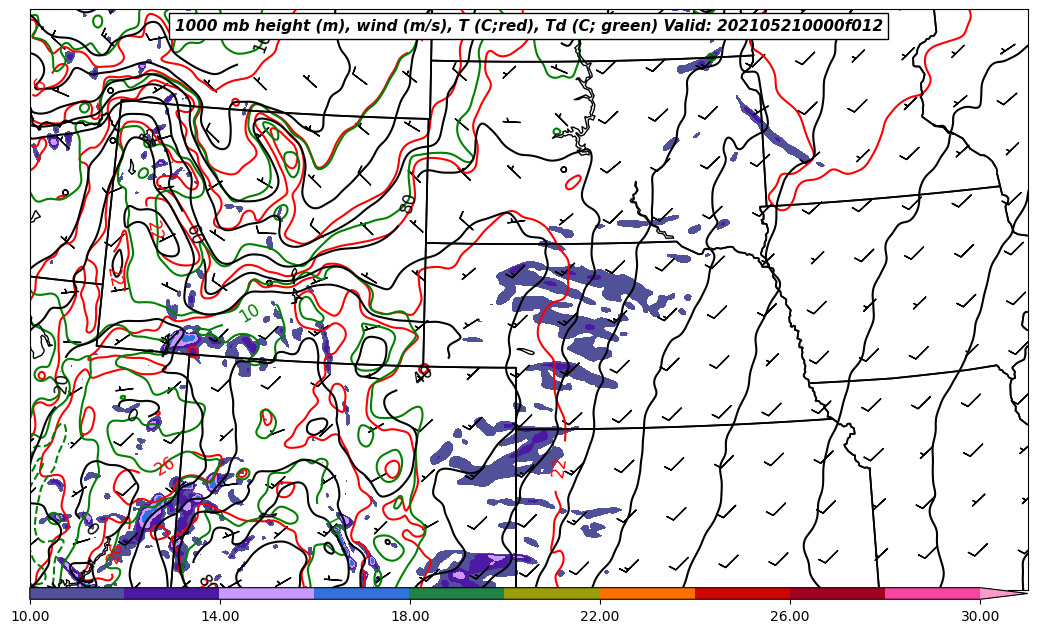Click the 30.00 colorbar tick label
This screenshot has width=1037, height=633.
tap(980, 616)
